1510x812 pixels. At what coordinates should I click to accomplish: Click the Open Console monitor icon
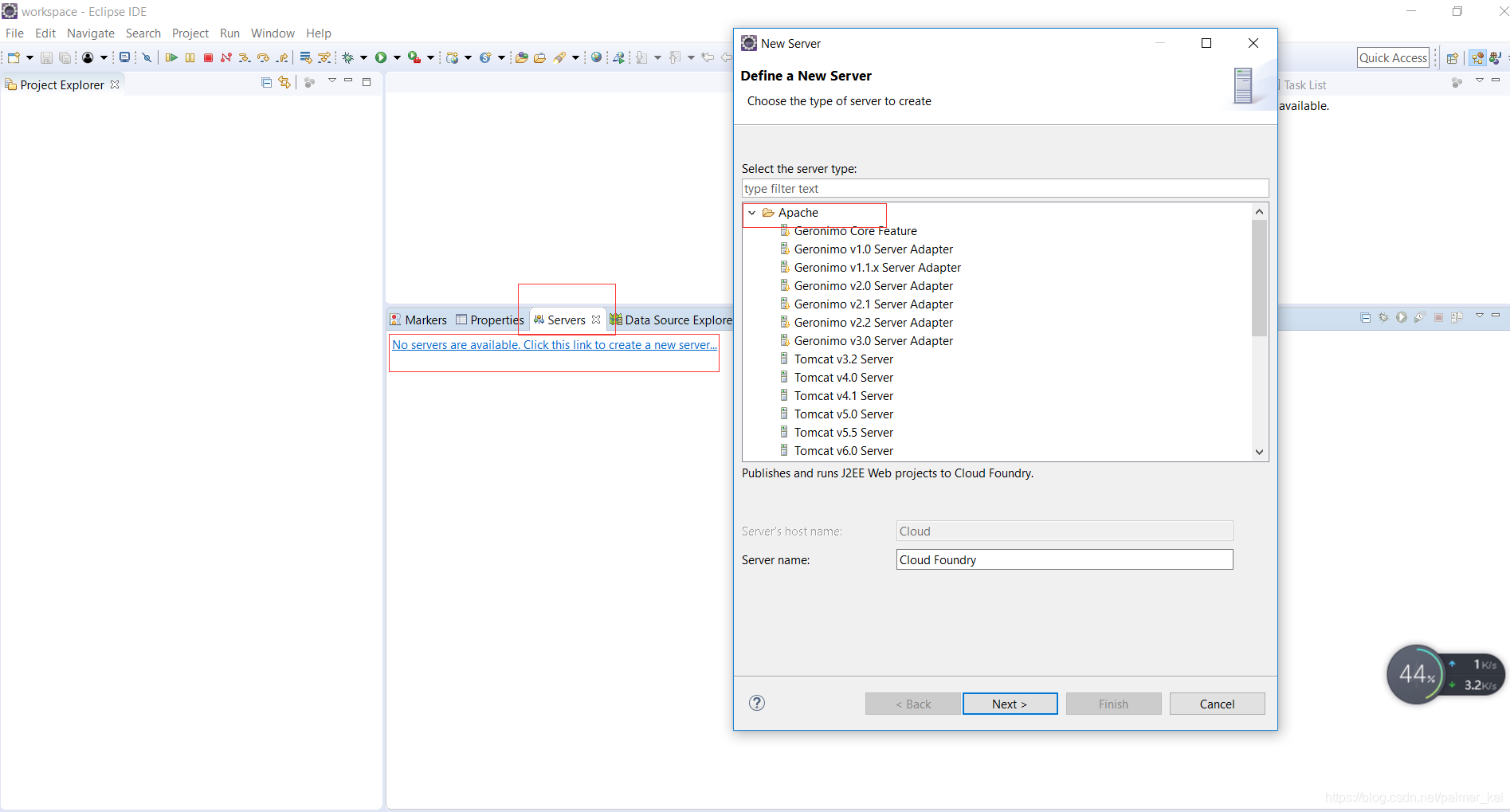pos(124,57)
